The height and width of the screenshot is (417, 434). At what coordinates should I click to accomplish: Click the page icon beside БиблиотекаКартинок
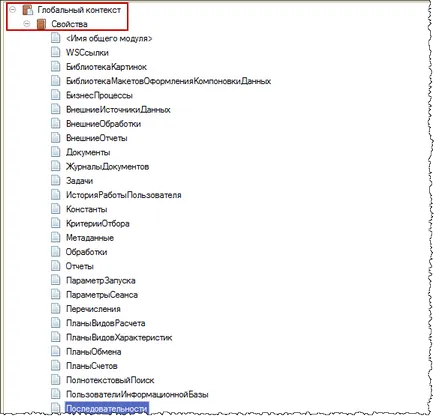tap(56, 67)
